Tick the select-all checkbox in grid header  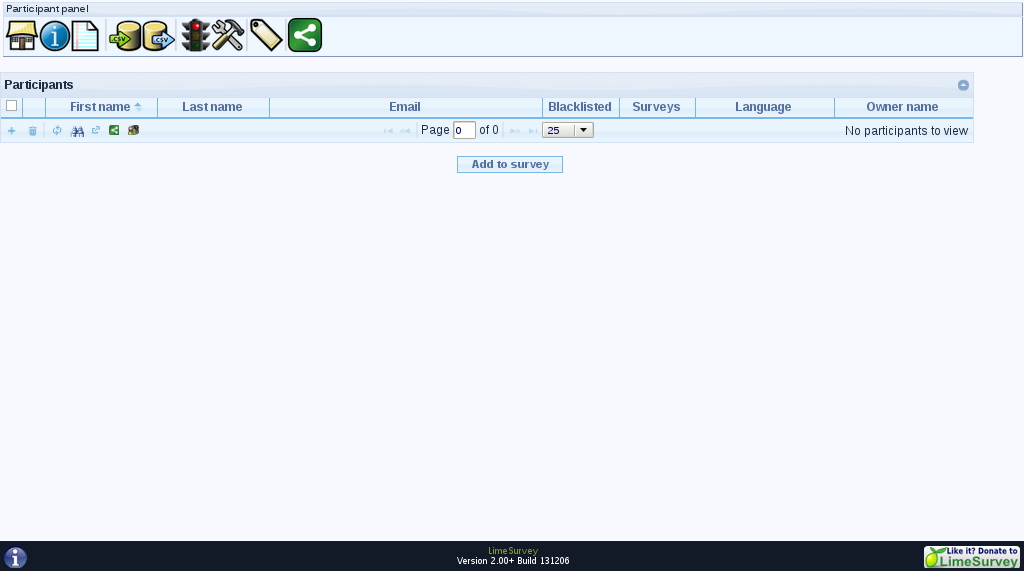(x=11, y=105)
